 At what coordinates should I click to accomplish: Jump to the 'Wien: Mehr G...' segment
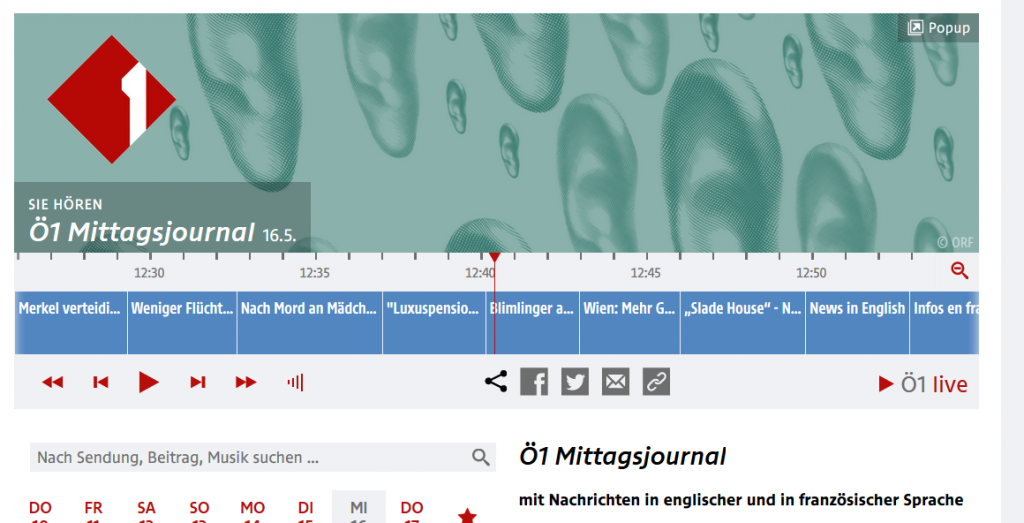pyautogui.click(x=630, y=323)
